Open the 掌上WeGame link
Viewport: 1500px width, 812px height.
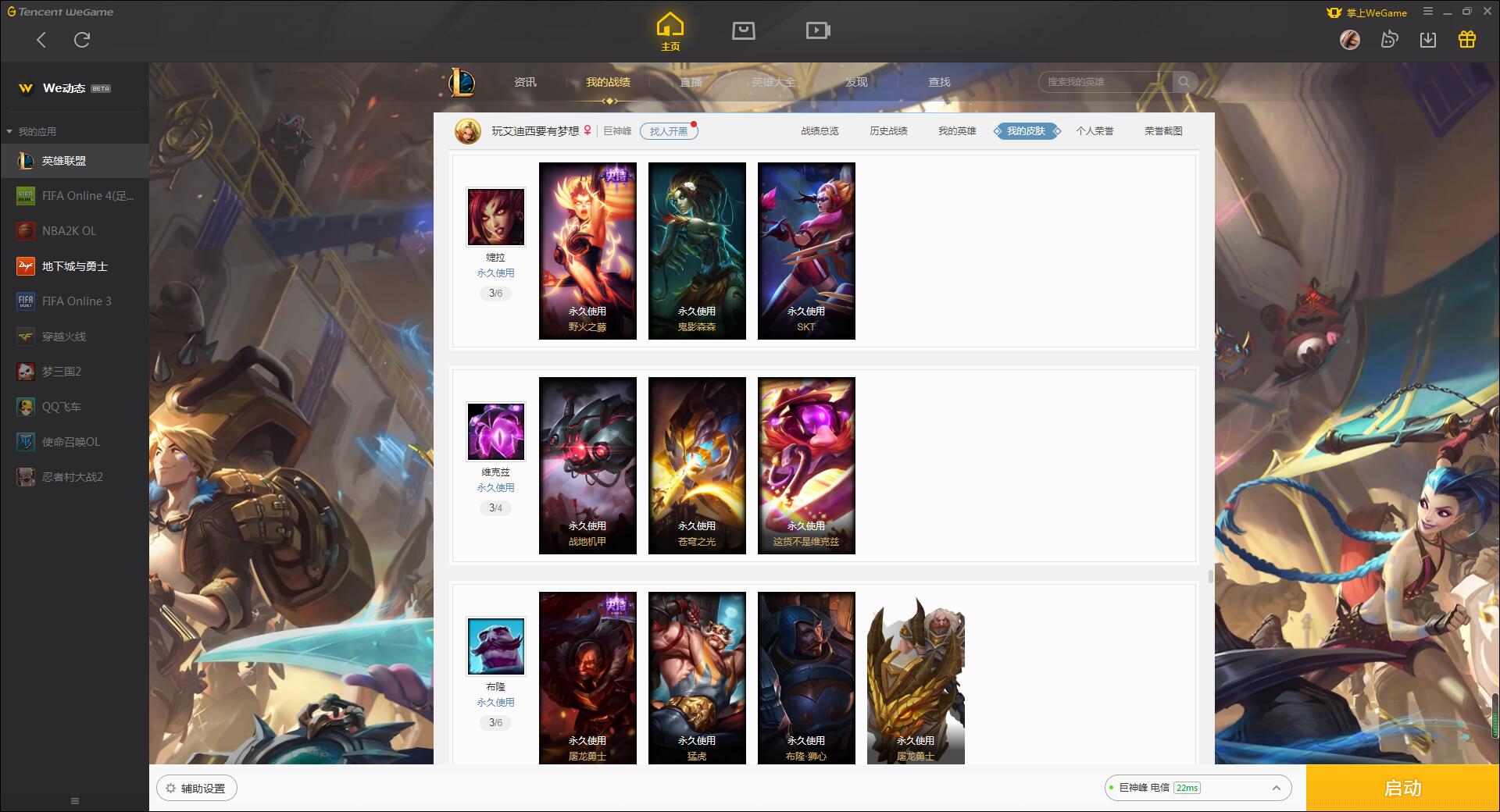click(1366, 12)
